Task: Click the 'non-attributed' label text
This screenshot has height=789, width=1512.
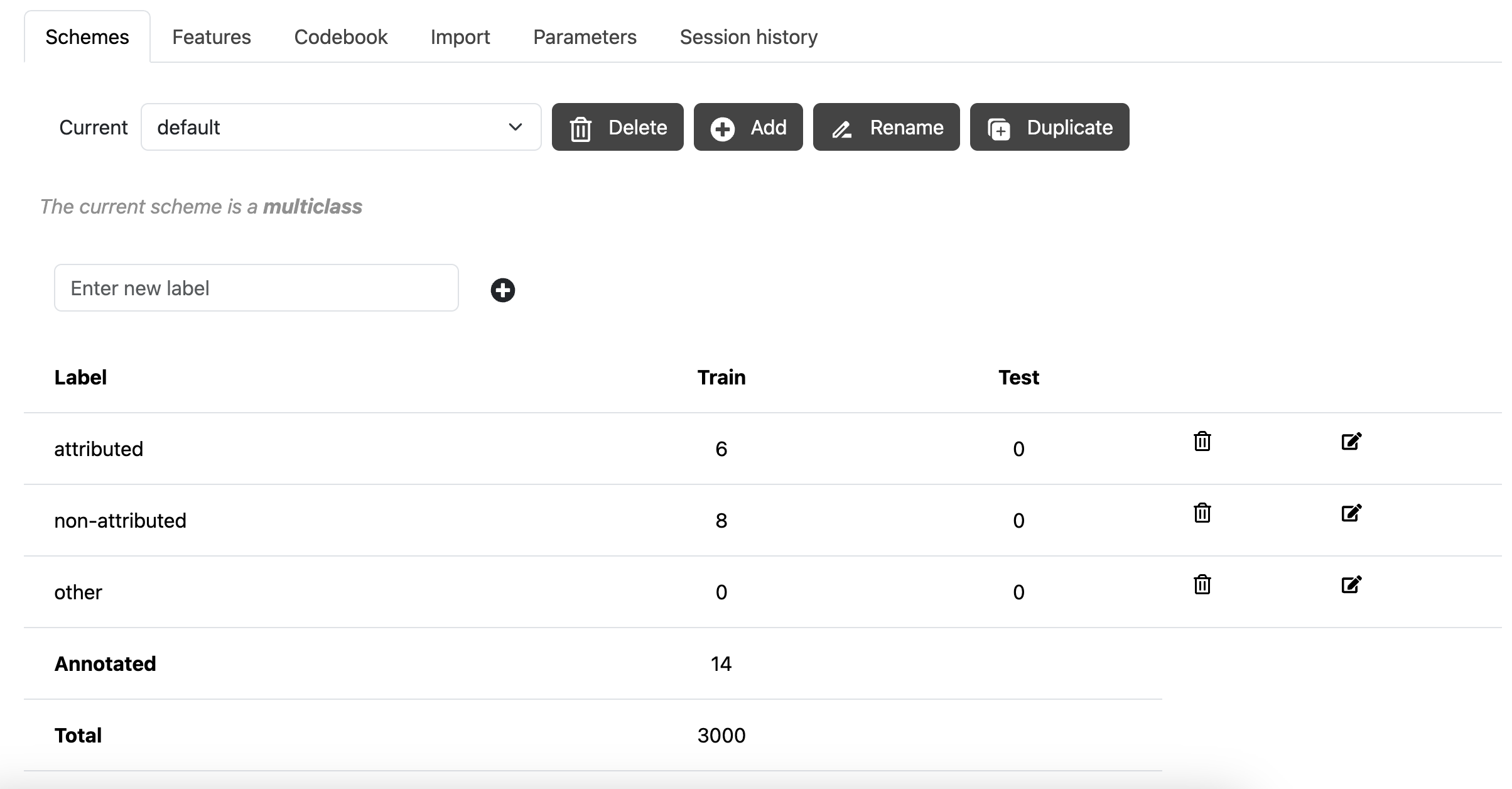Action: click(120, 521)
